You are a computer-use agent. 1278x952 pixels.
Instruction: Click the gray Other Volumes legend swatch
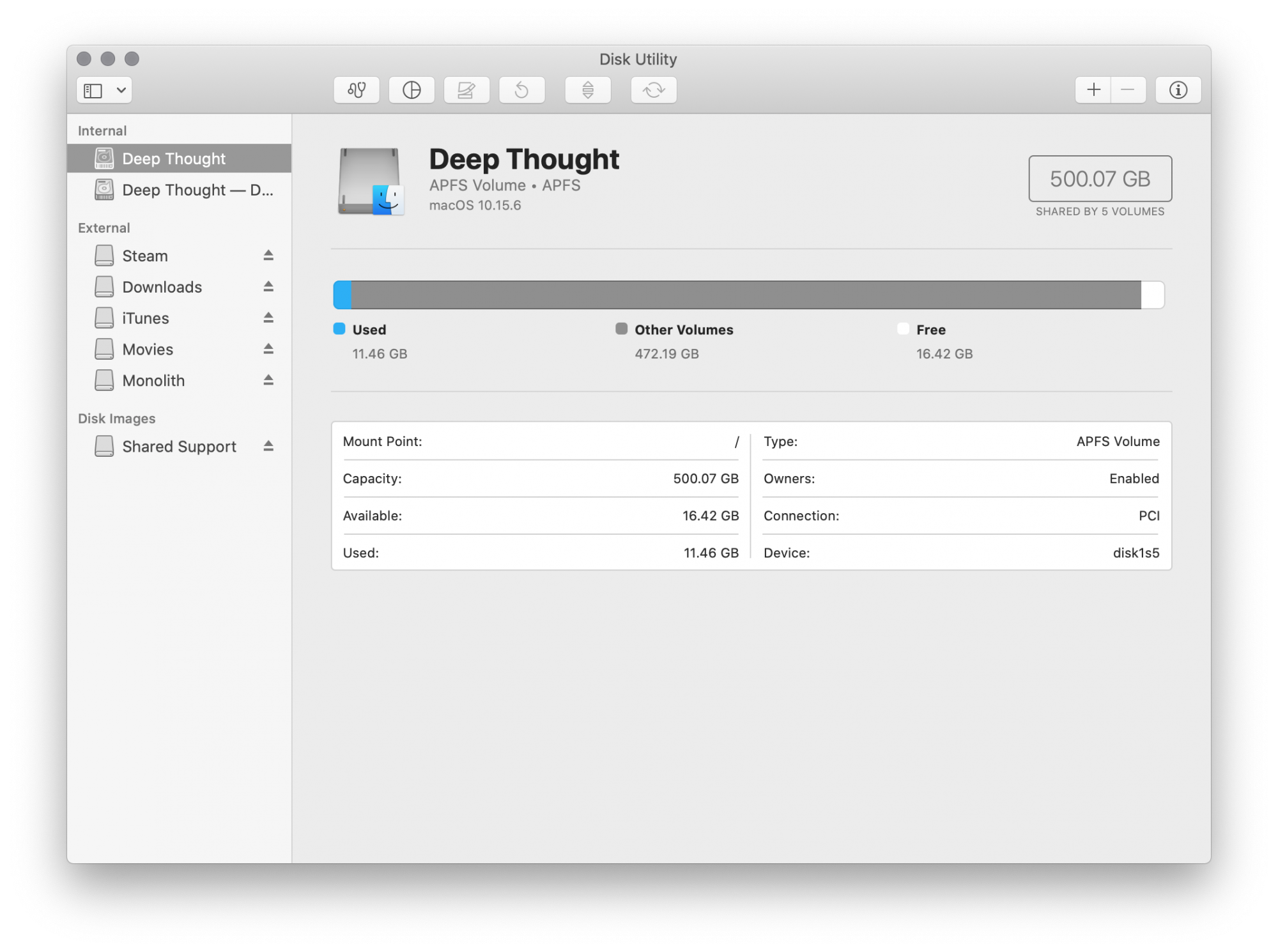click(621, 329)
